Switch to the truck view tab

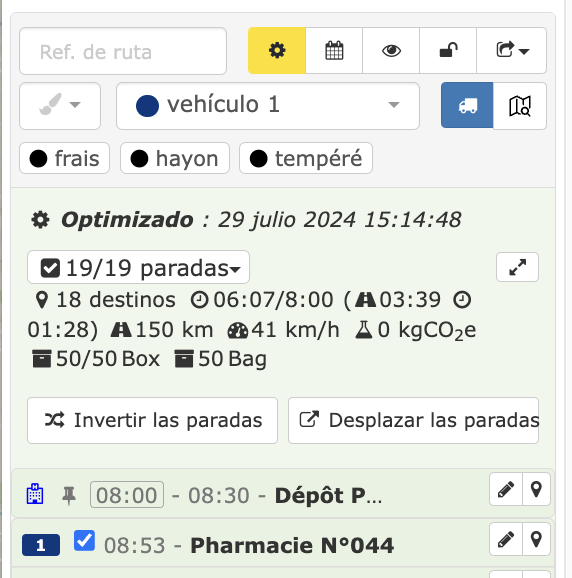pyautogui.click(x=467, y=105)
